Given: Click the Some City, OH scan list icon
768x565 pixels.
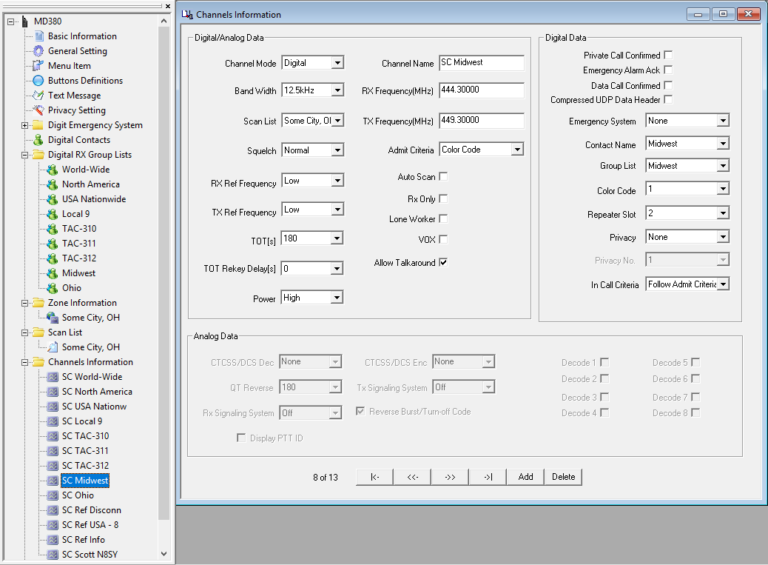Looking at the screenshot, I should click(x=52, y=347).
